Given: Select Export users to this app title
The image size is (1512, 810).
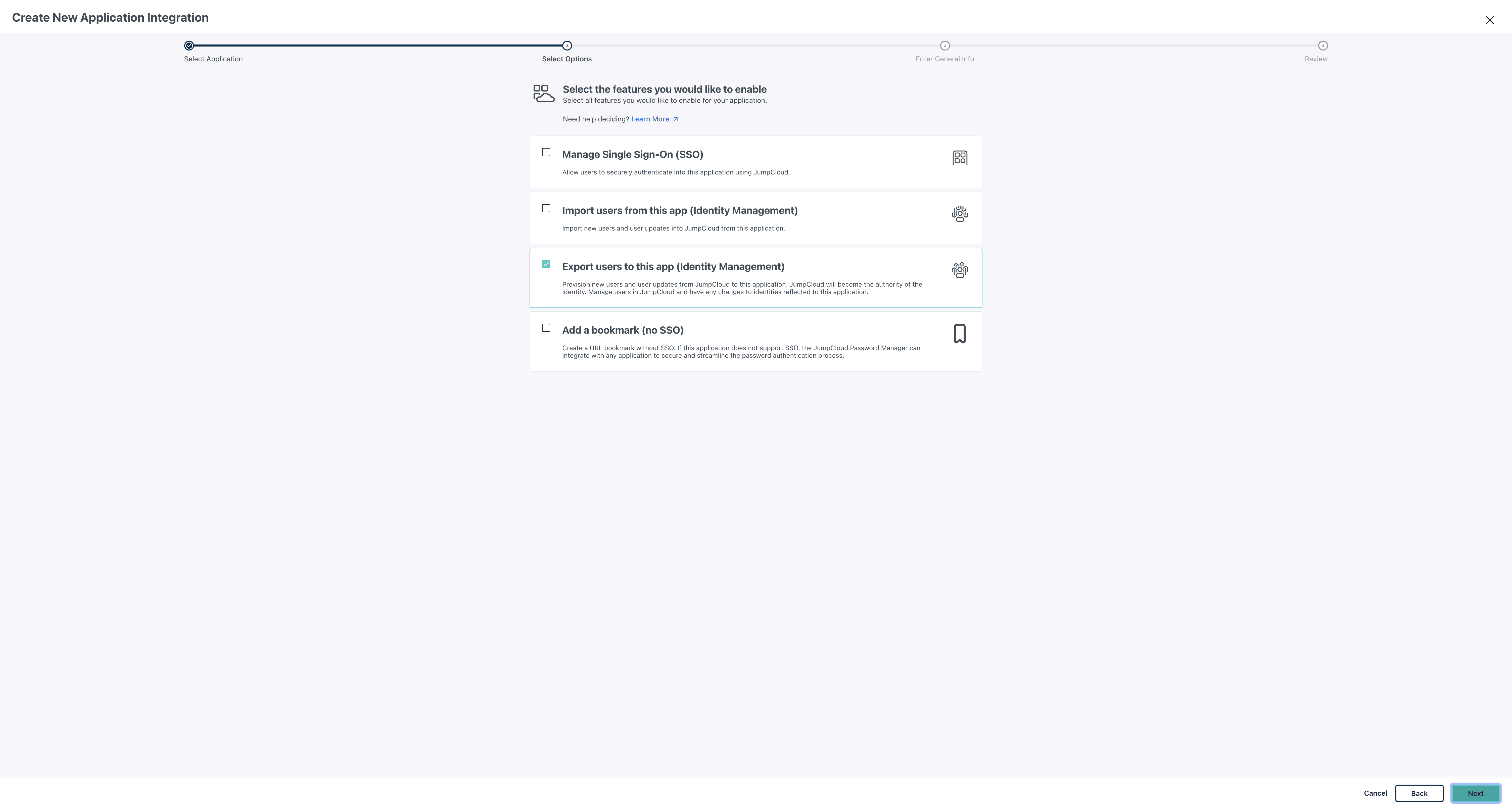Looking at the screenshot, I should [673, 266].
